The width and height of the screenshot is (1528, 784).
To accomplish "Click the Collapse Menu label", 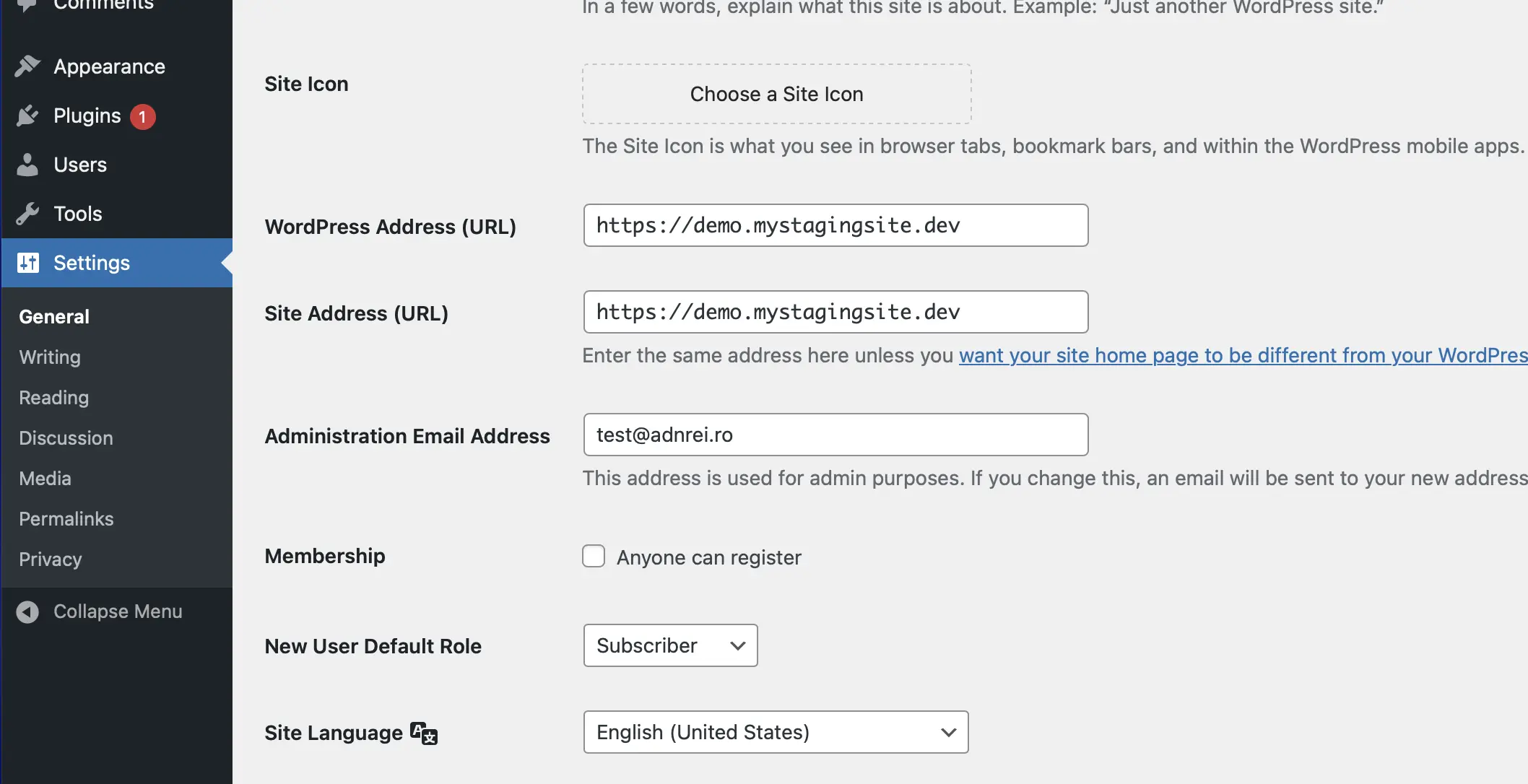I will pyautogui.click(x=118, y=611).
